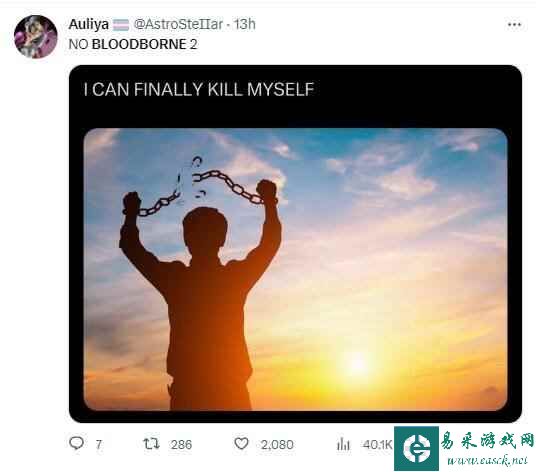Click the retweet count 286
Viewport: 536px width, 472px height.
182,444
